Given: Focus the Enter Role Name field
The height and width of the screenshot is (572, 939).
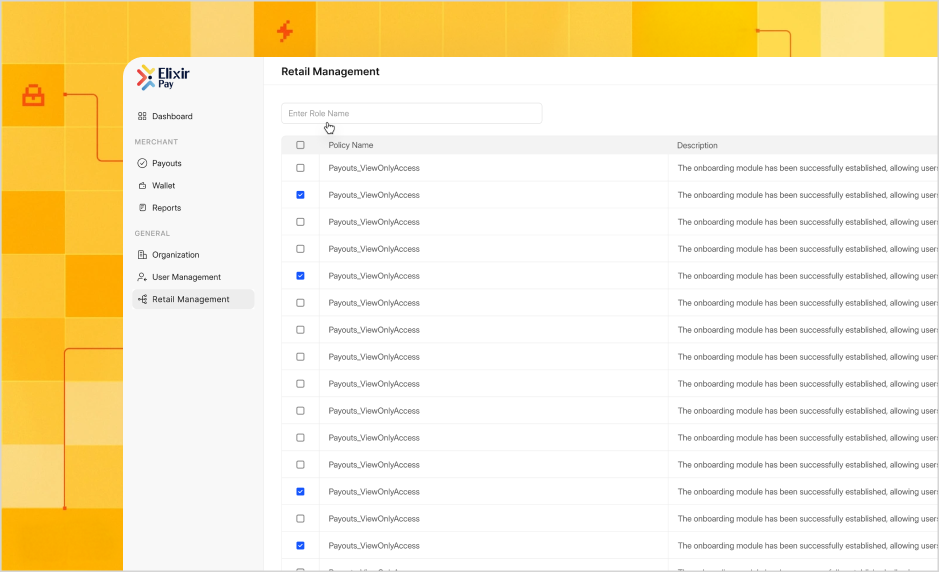Looking at the screenshot, I should (x=411, y=113).
